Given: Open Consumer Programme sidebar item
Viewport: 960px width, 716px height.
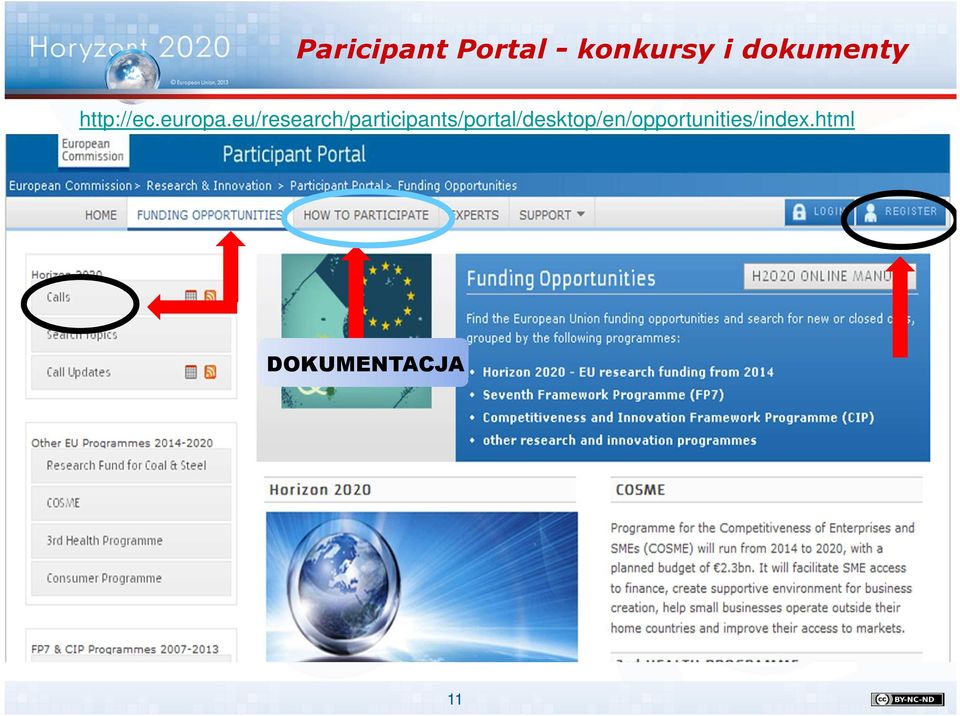Looking at the screenshot, I should click(x=131, y=578).
